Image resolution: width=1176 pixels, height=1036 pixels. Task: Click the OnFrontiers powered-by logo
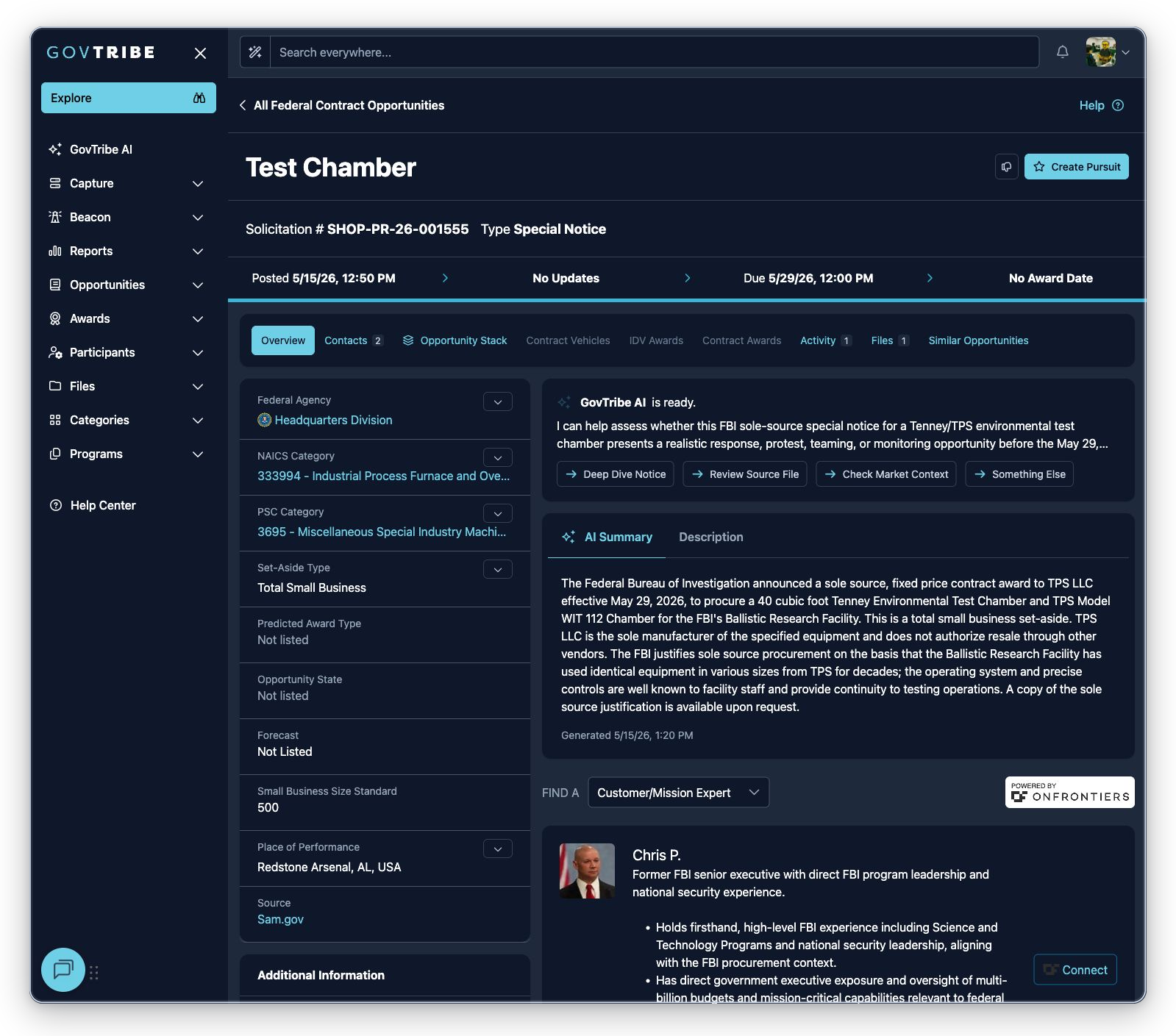[1070, 793]
